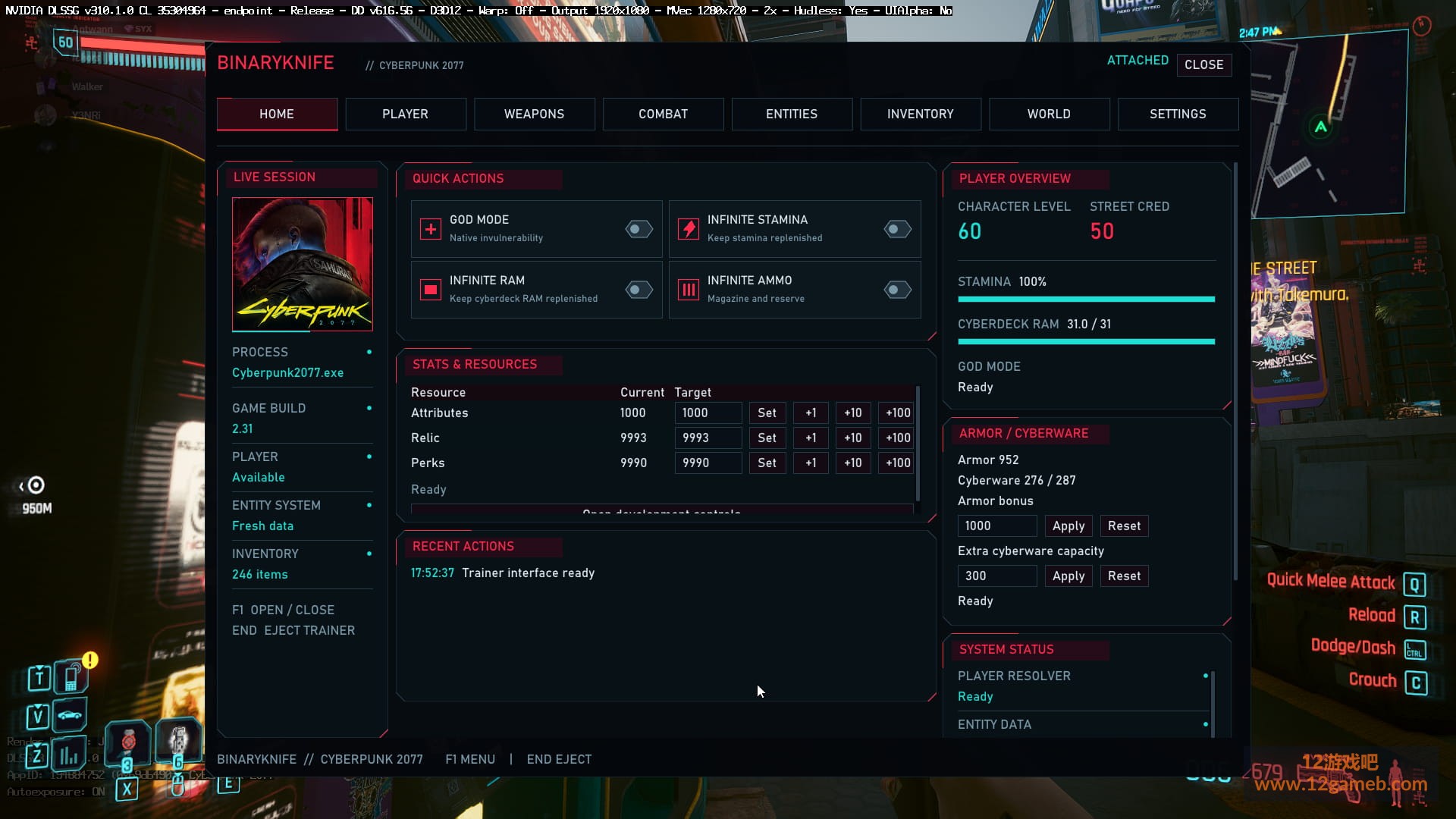Switch on the Infinite Ammo toggle
Image resolution: width=1456 pixels, height=819 pixels.
coord(897,290)
